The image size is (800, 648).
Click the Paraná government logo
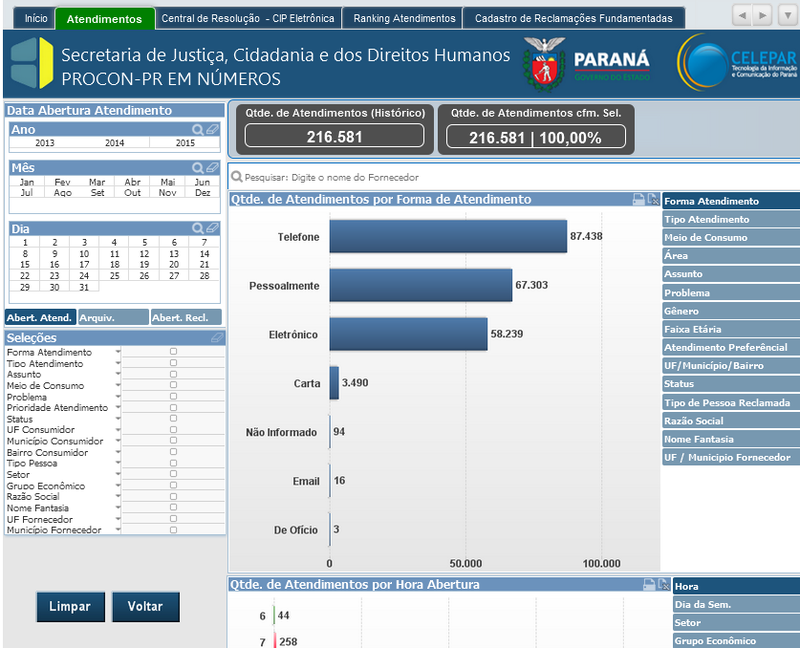tap(586, 64)
